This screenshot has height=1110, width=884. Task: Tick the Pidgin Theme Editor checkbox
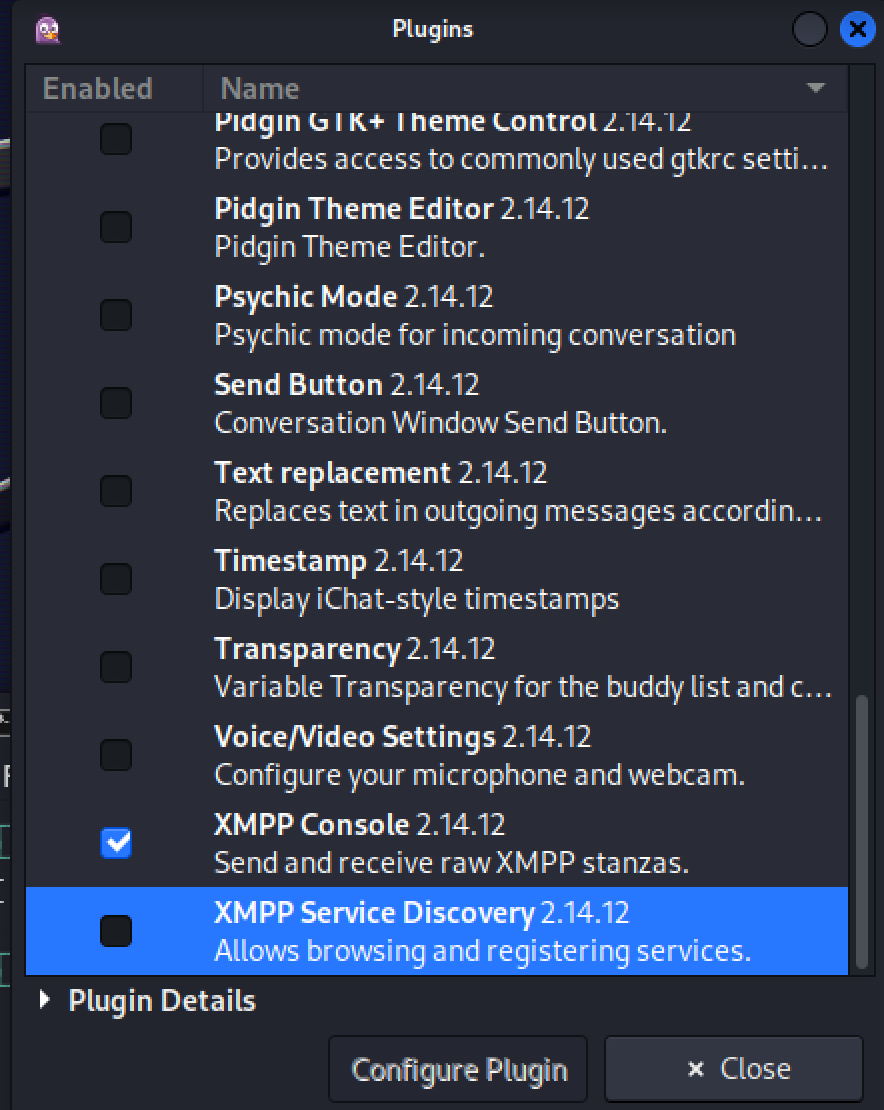coord(116,227)
